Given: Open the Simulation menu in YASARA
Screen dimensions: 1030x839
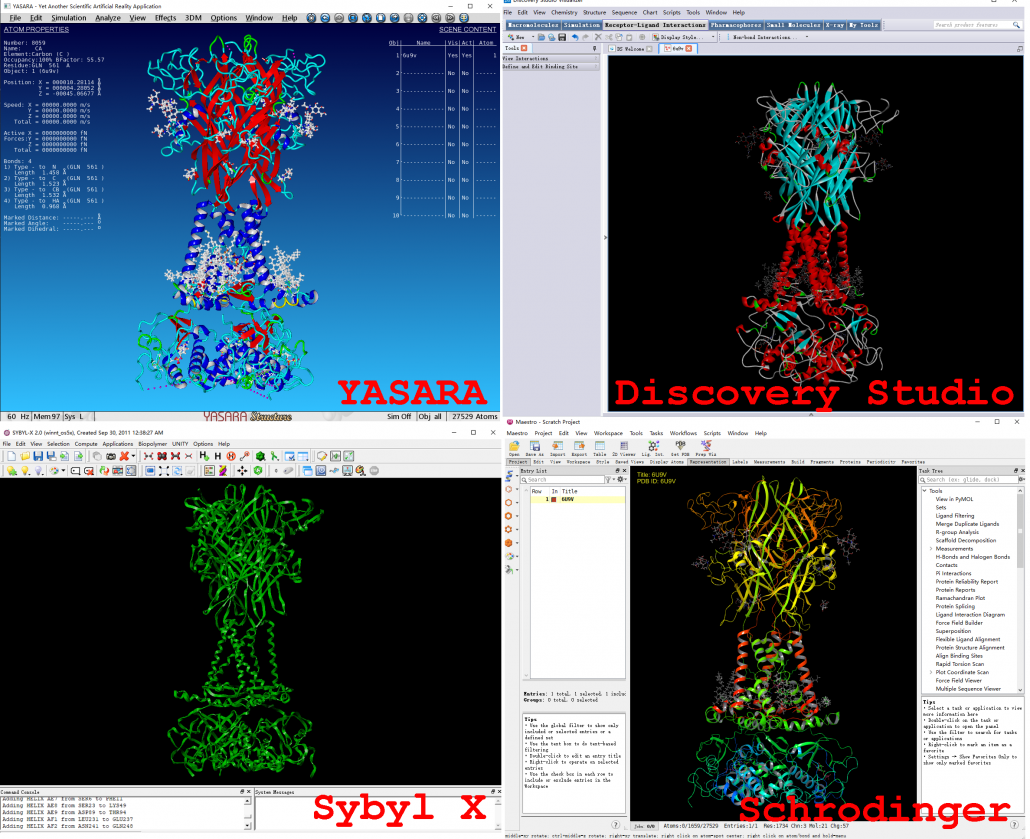Looking at the screenshot, I should [x=69, y=18].
